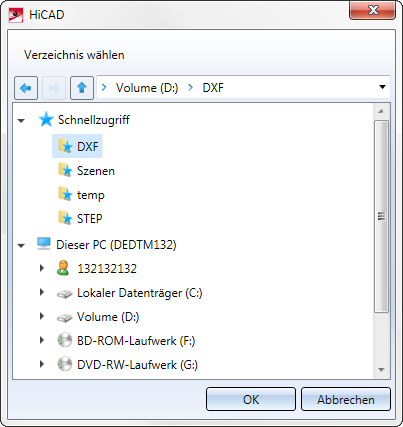This screenshot has width=403, height=427.
Task: Confirm selection with the OK button
Action: point(251,399)
